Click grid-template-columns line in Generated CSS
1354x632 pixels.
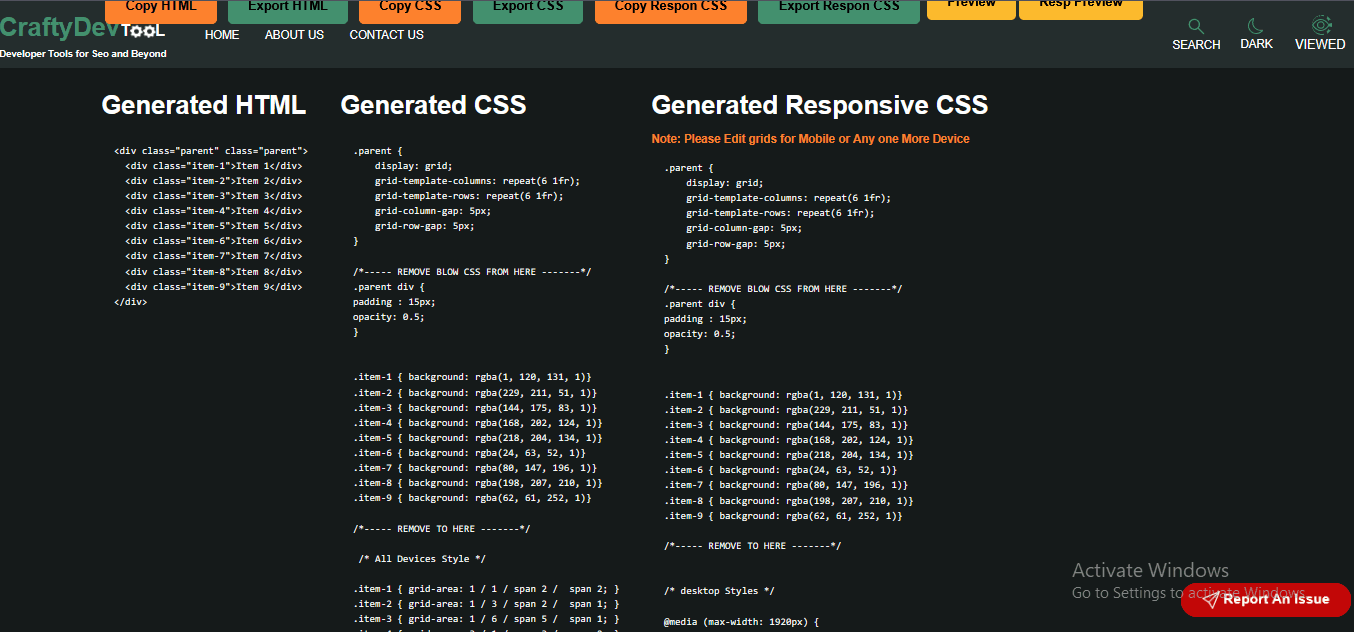(477, 181)
